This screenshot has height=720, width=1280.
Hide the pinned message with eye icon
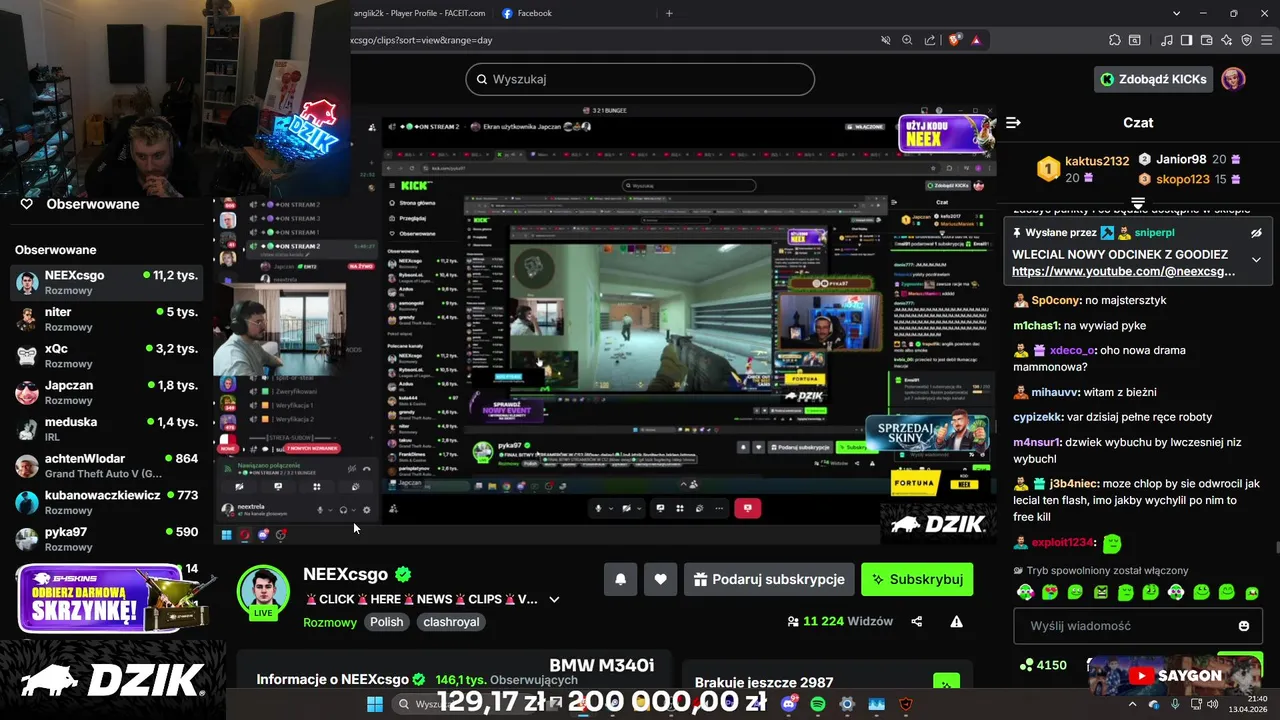[1256, 233]
